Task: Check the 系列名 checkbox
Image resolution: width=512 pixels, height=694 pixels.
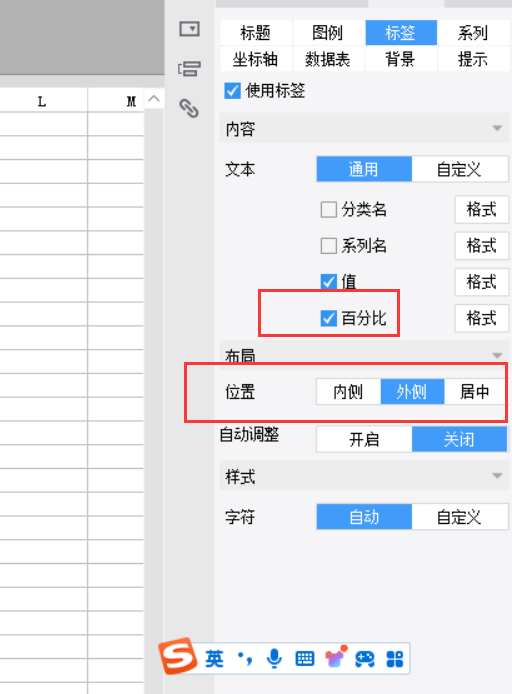Action: coord(328,246)
